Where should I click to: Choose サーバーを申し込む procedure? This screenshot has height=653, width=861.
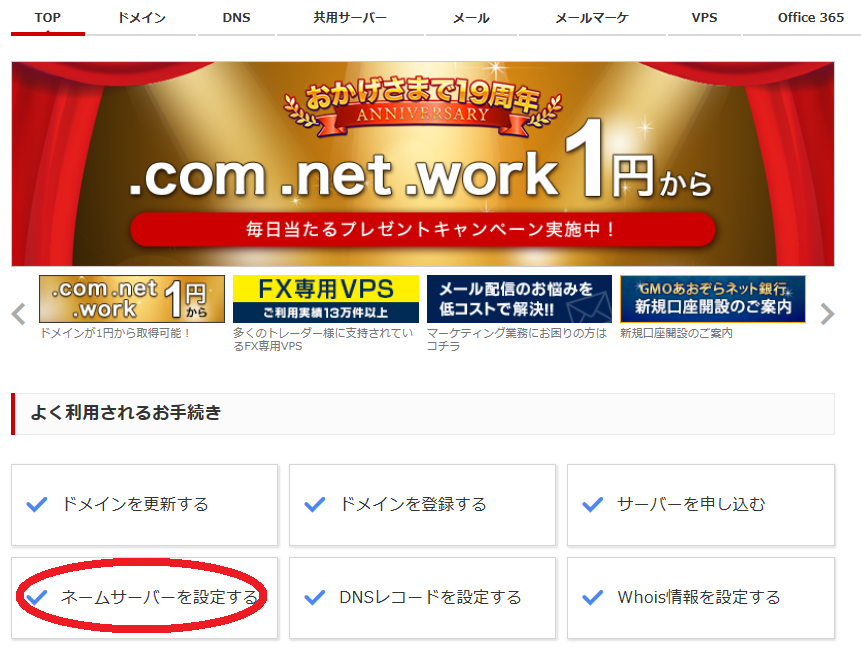701,505
